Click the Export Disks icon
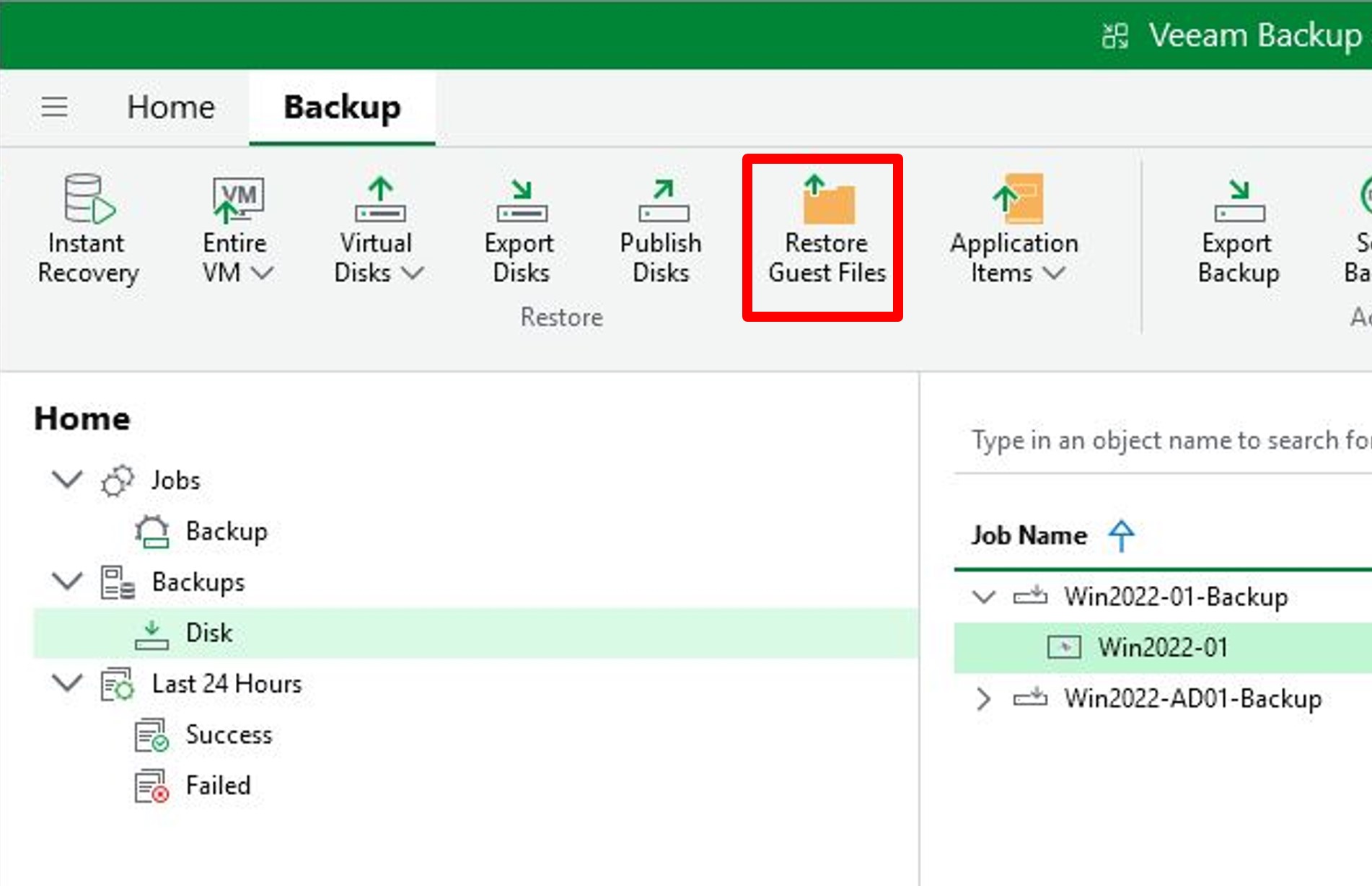Screen dimensions: 1372x886 pos(521,201)
